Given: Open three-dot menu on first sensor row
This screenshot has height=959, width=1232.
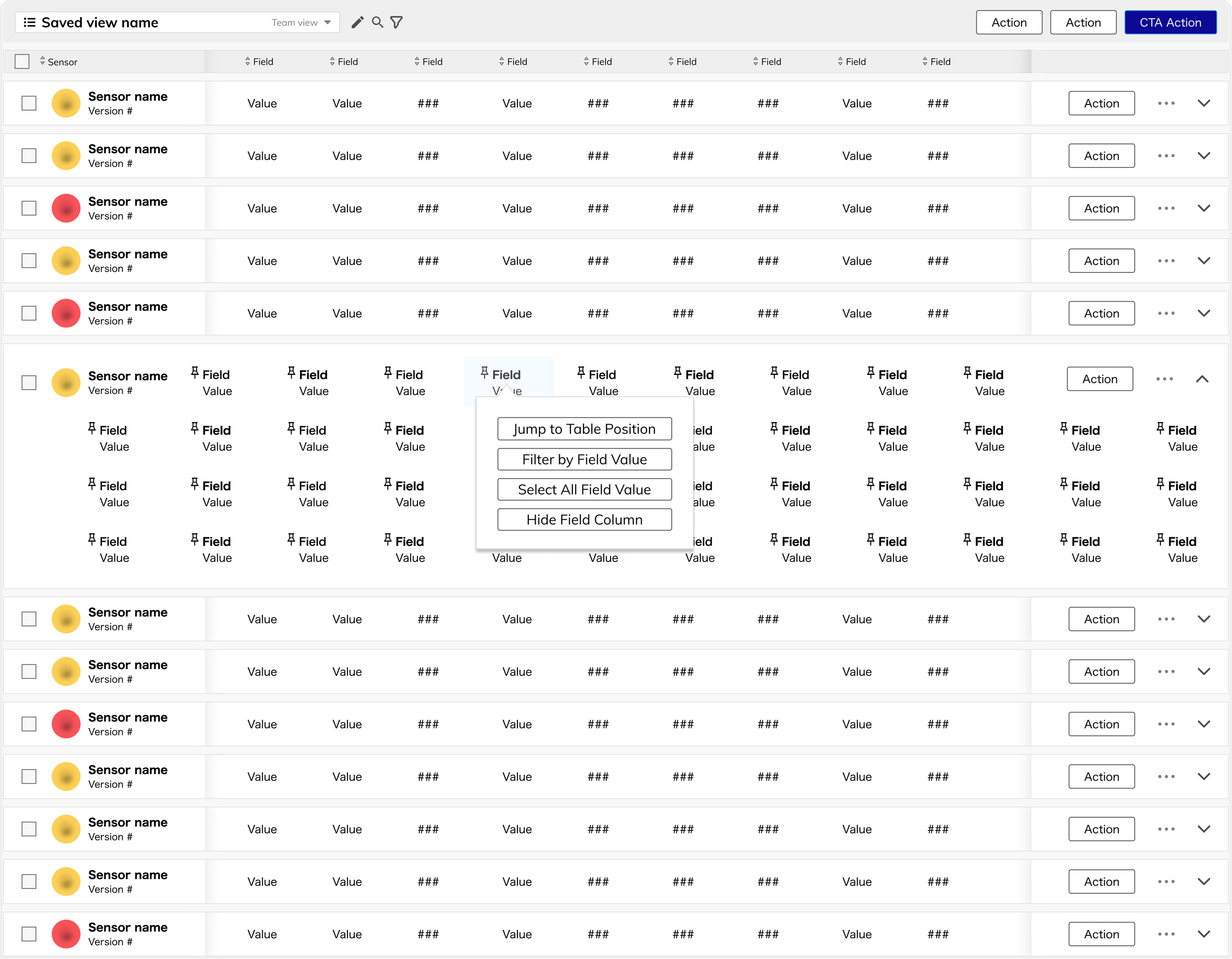Looking at the screenshot, I should click(1166, 103).
